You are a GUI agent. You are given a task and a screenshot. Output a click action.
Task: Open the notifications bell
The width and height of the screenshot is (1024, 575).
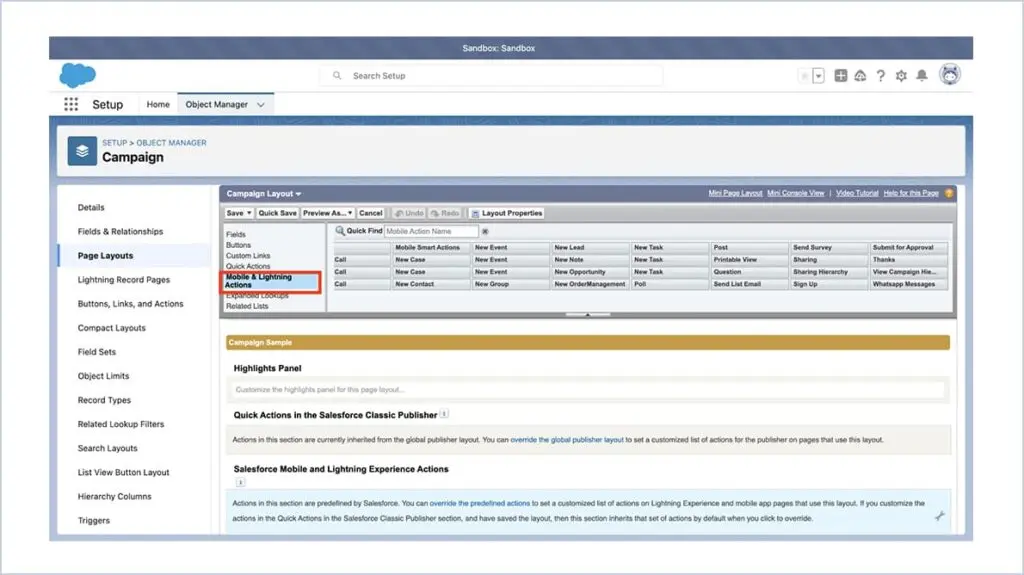tap(921, 76)
